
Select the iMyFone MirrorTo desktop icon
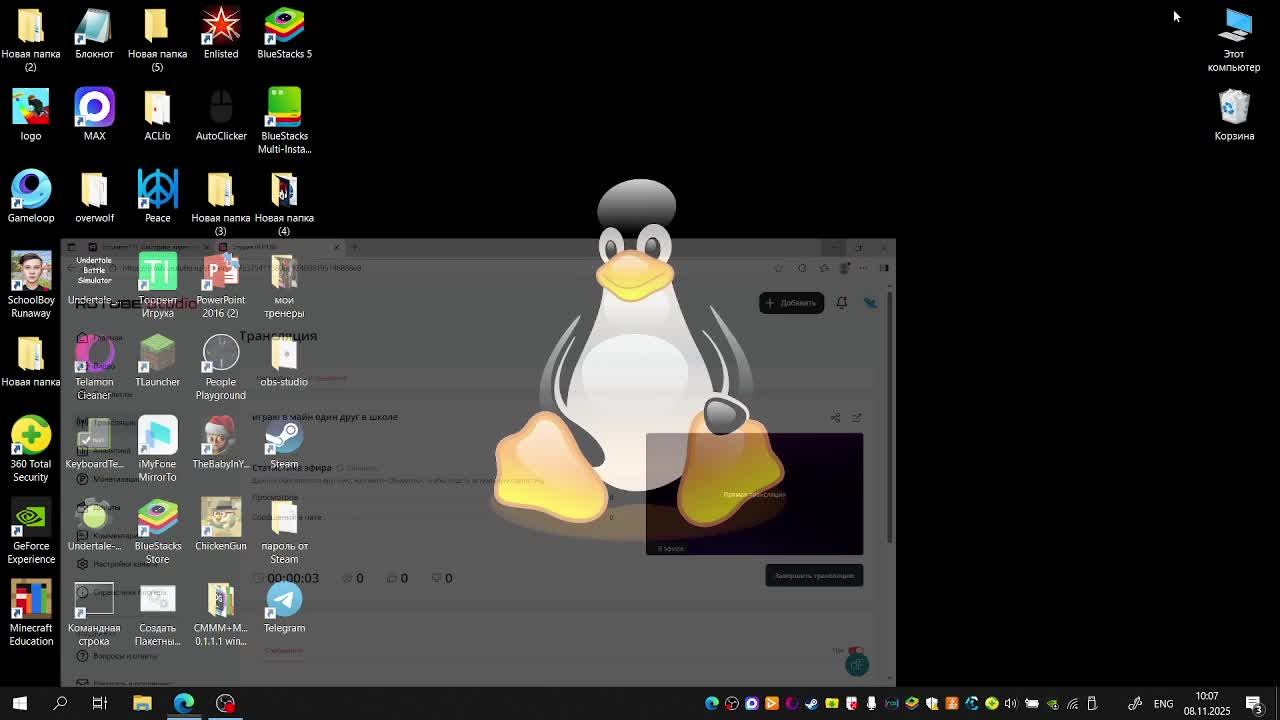click(157, 449)
